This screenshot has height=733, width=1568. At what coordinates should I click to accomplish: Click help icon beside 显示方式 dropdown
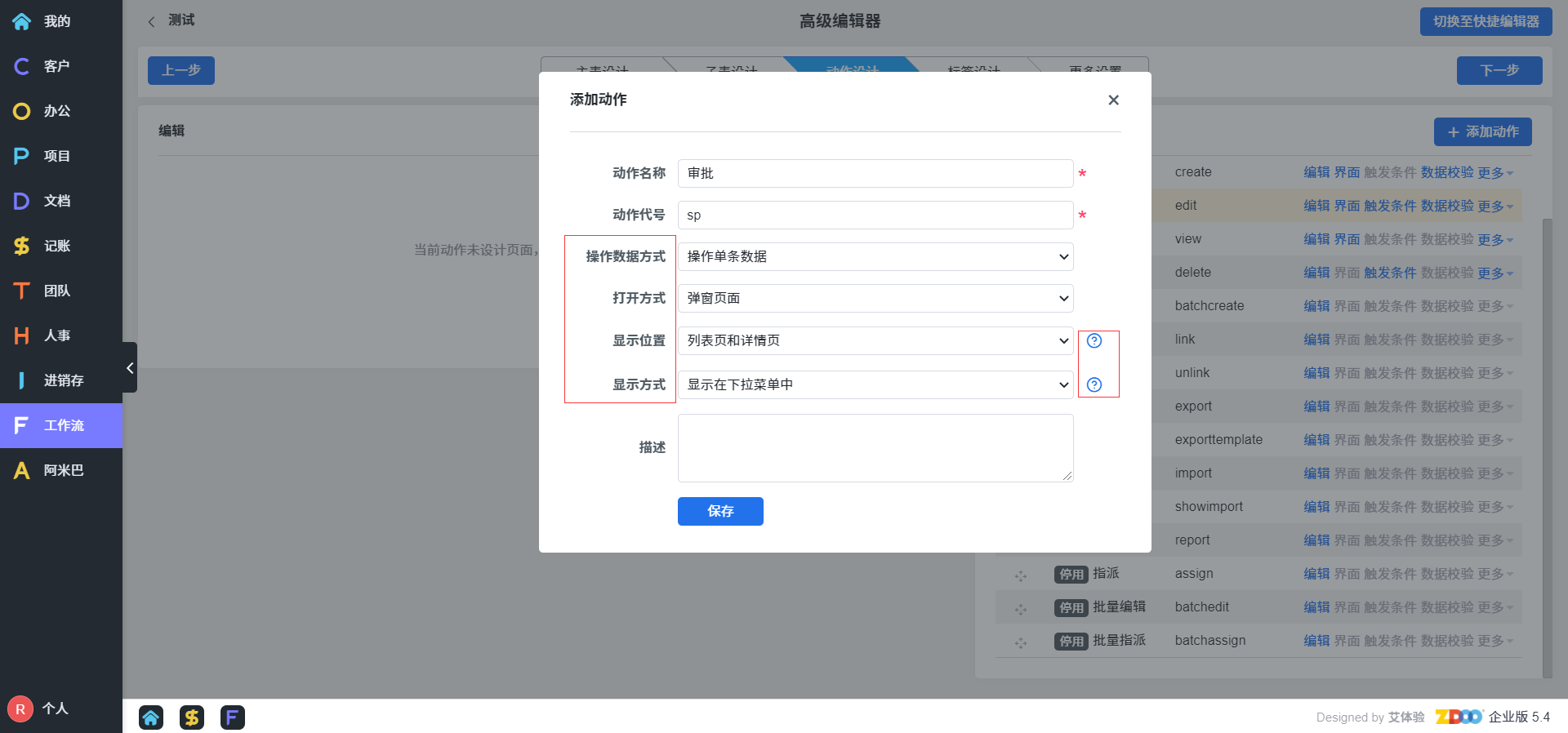point(1094,384)
